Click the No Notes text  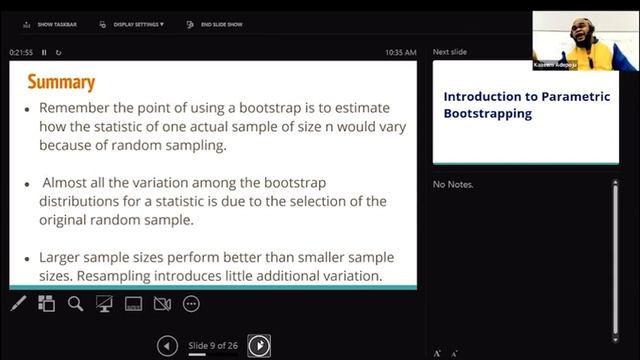tap(453, 184)
